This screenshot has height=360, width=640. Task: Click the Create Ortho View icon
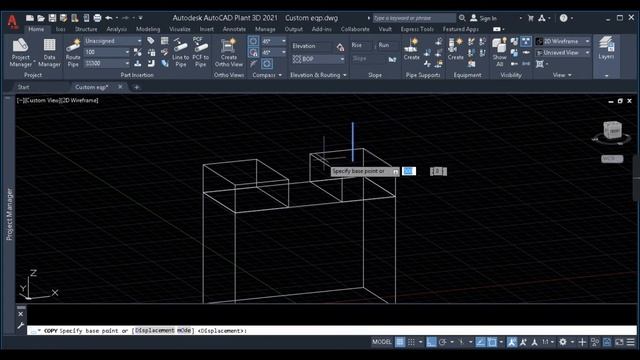point(229,52)
